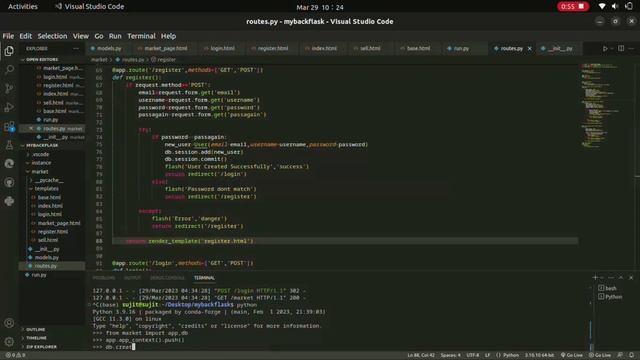Viewport: 640px width, 360px height.
Task: Create a new terminal with plus icon
Action: pos(595,278)
